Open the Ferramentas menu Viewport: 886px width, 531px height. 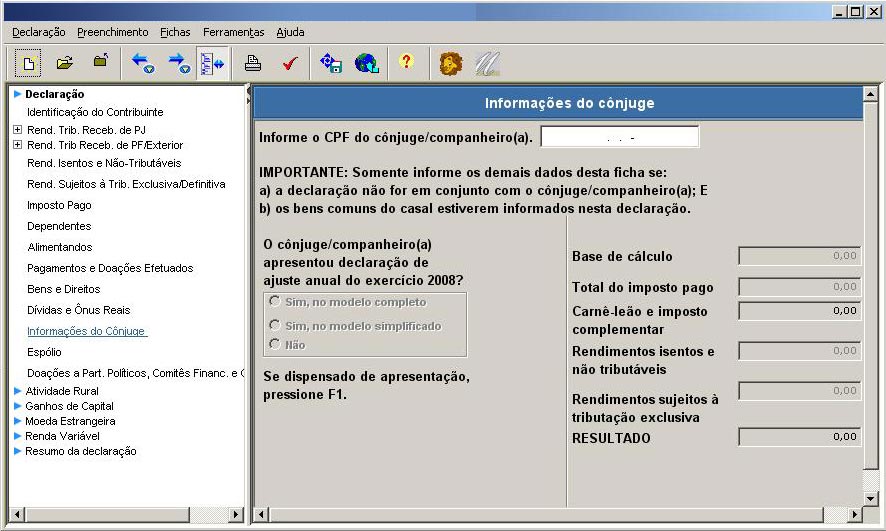(233, 32)
